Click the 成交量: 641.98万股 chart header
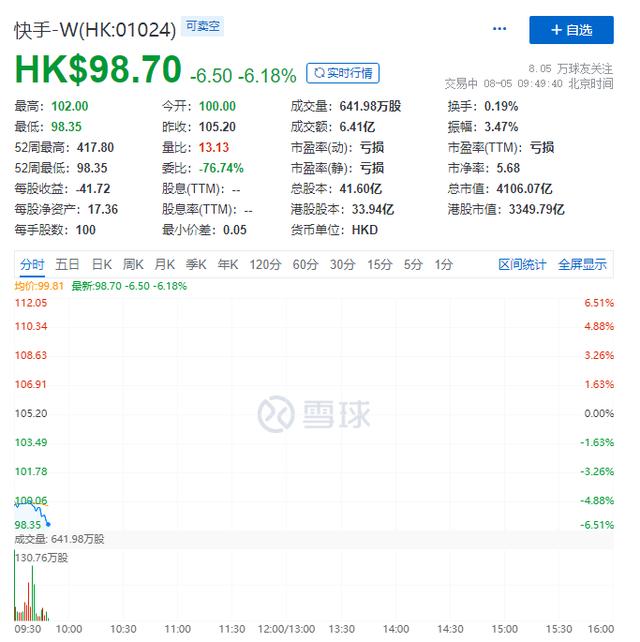640x642 pixels. [x=59, y=539]
